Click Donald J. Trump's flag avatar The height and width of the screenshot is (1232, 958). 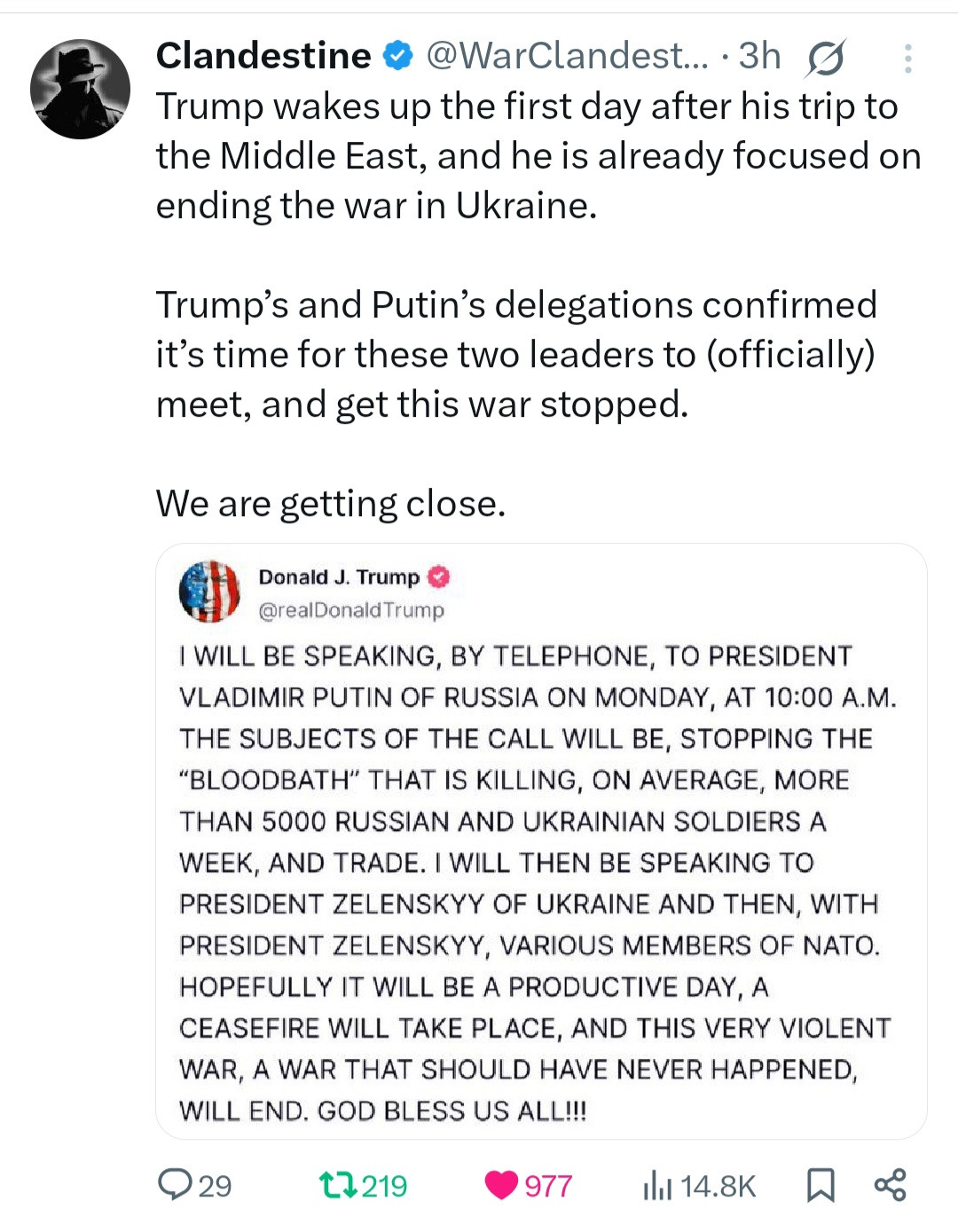(209, 592)
